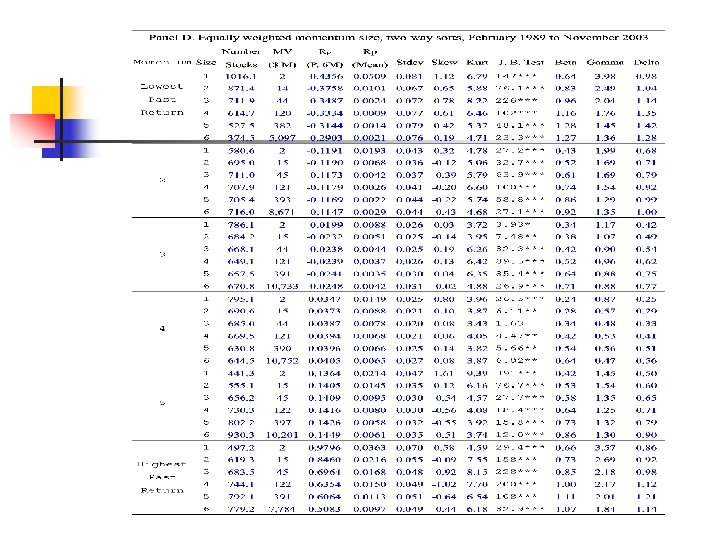Image resolution: width=720 pixels, height=540 pixels.
Task: Select the 656.2 number of stocks cell
Action: (x=241, y=398)
